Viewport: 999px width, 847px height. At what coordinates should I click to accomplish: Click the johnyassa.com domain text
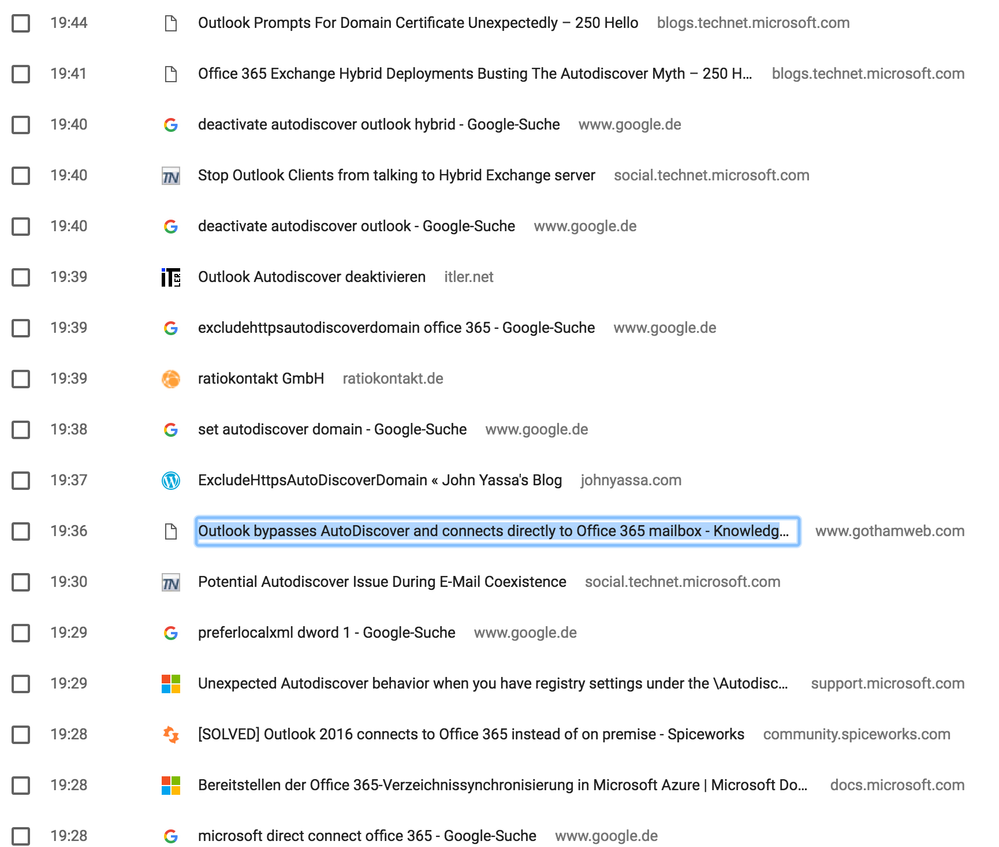tap(631, 480)
